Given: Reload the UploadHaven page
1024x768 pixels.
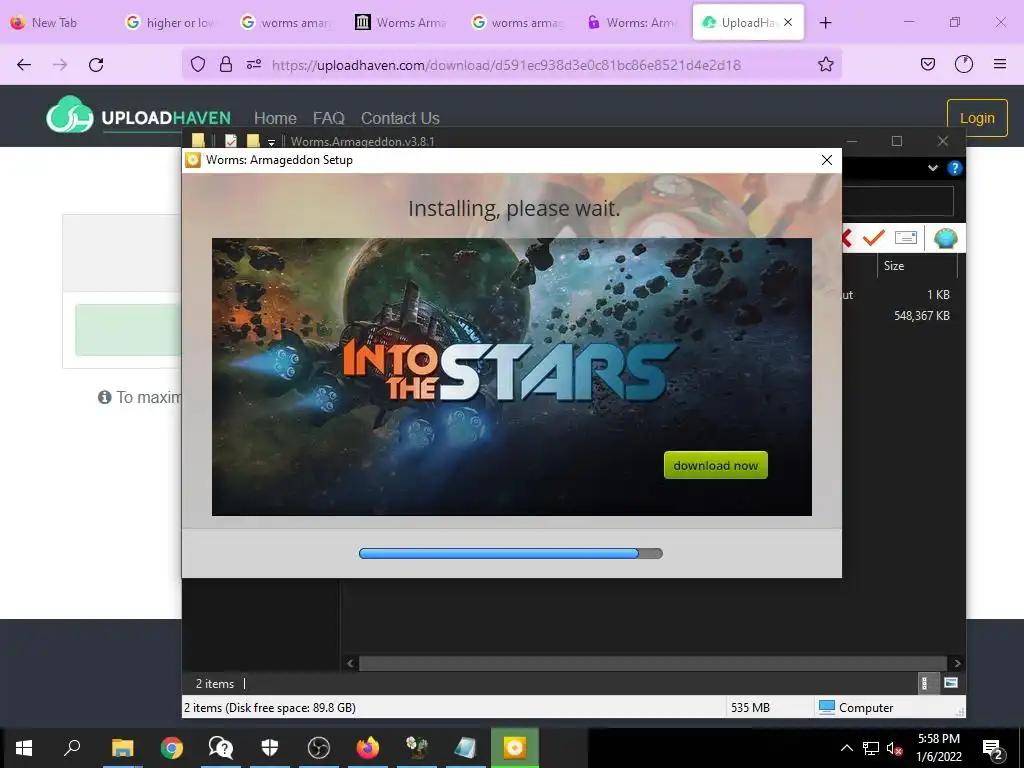Looking at the screenshot, I should [96, 64].
